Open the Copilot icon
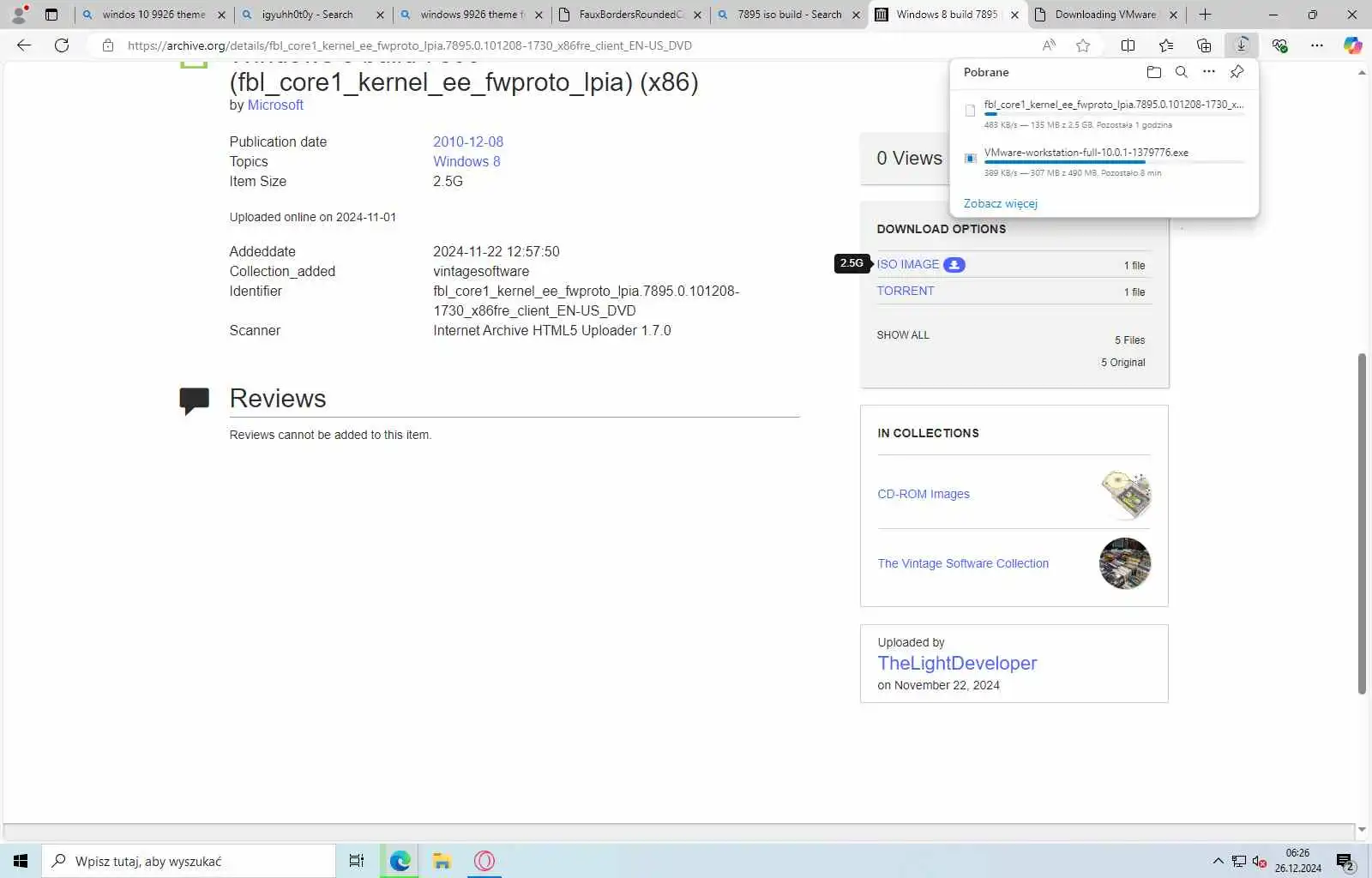The image size is (1372, 878). (1352, 45)
